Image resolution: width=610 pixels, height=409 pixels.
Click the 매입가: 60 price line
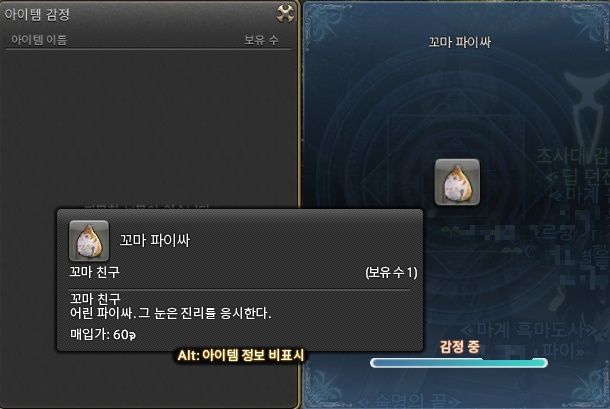(103, 334)
